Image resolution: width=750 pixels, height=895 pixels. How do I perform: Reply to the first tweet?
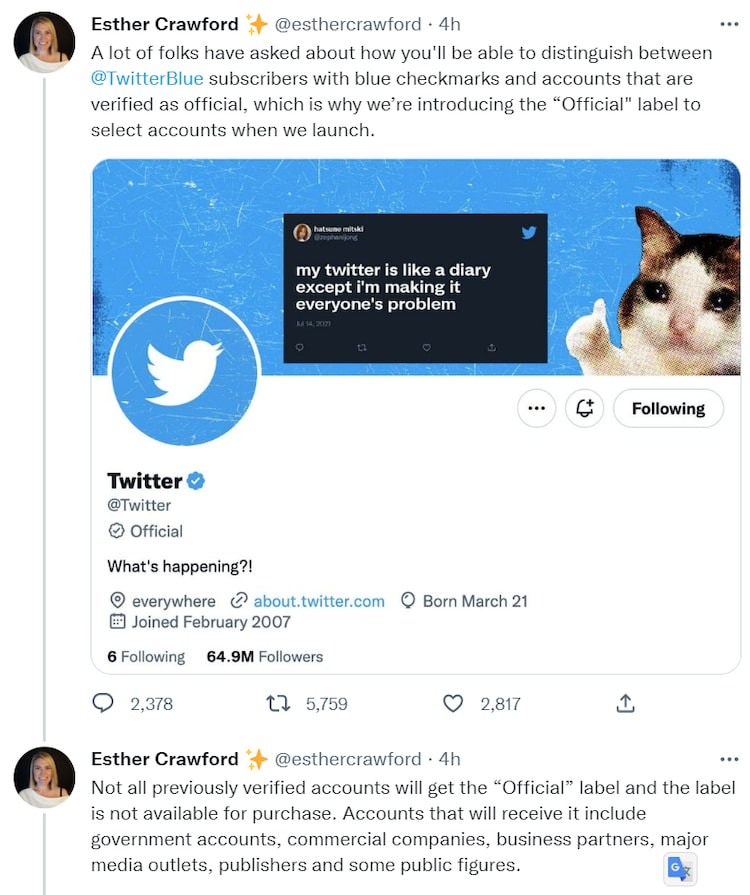103,704
